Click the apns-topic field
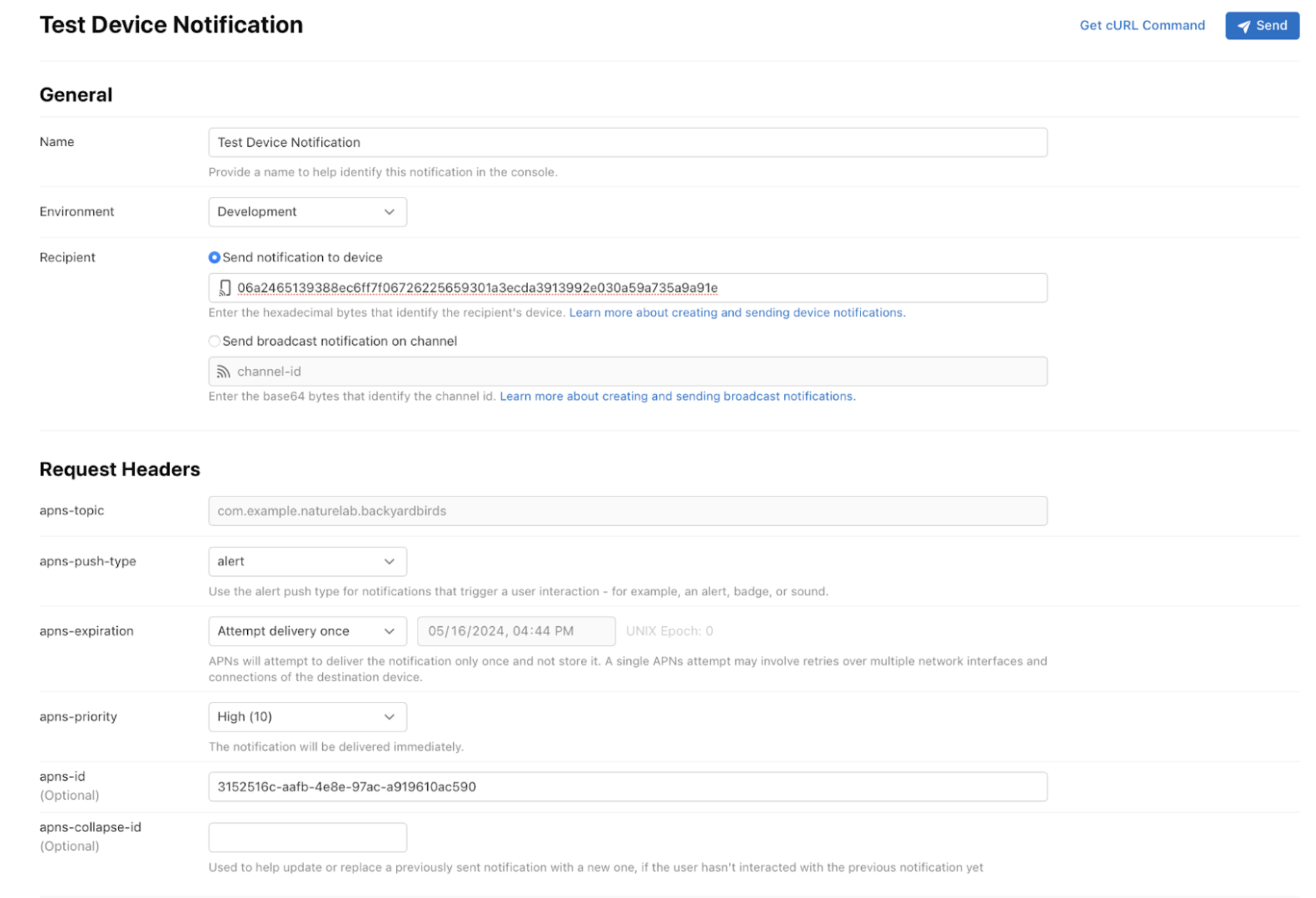 pos(627,511)
